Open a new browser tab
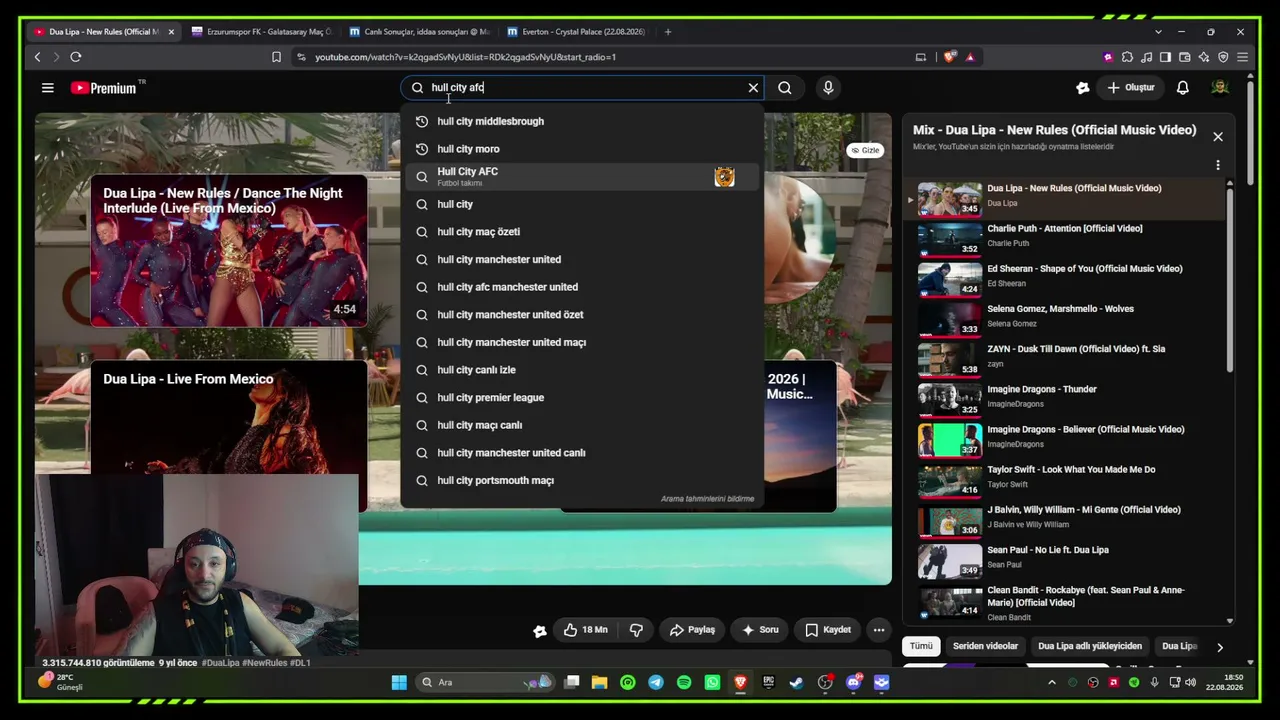This screenshot has width=1280, height=720. coord(668,32)
